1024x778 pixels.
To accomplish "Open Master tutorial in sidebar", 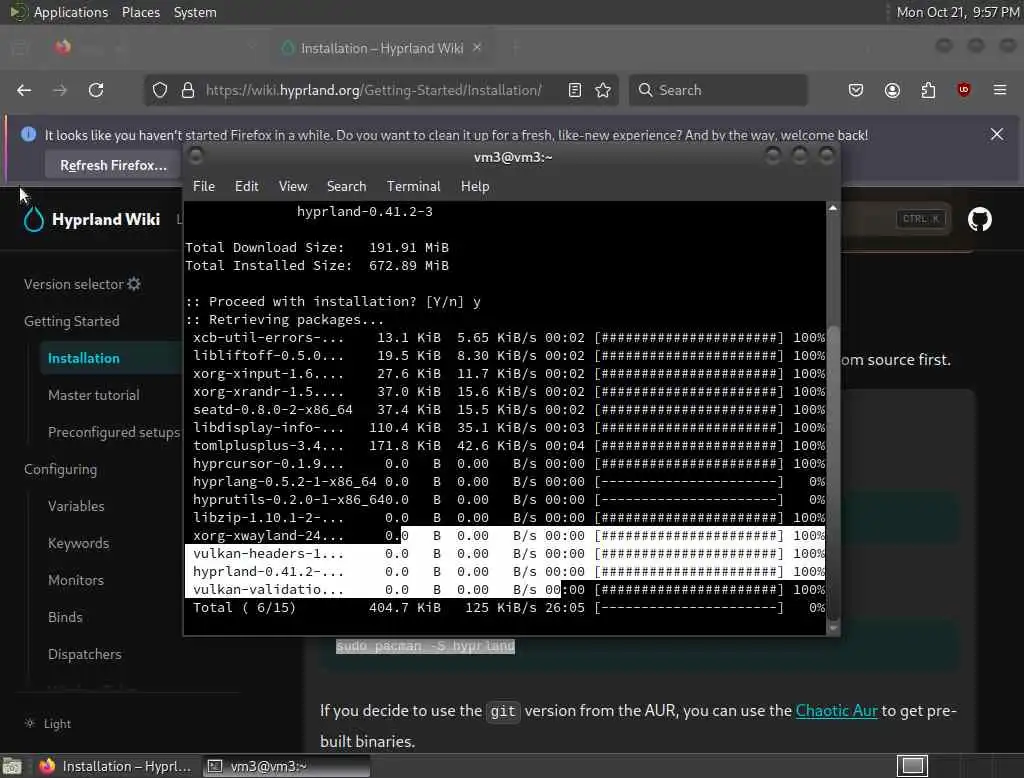I will (93, 395).
